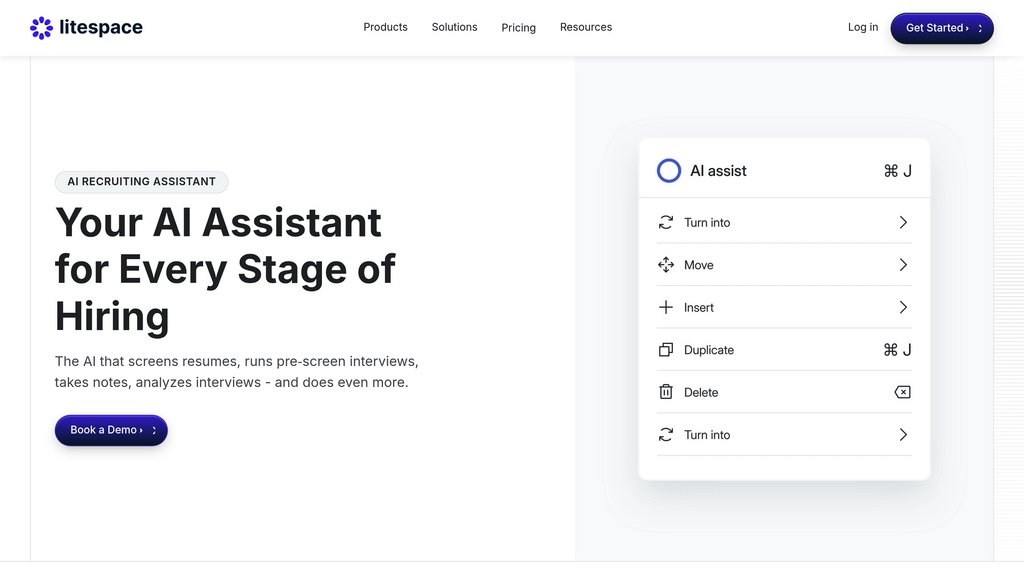The width and height of the screenshot is (1024, 576).
Task: Expand the topmost Turn into chevron
Action: (x=903, y=223)
